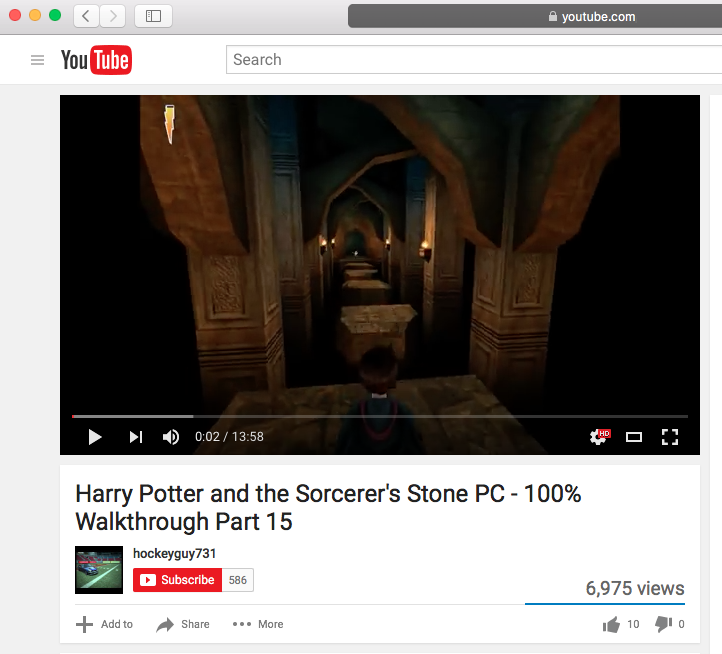
Task: Subscribe to hockeyguy731
Action: point(177,580)
